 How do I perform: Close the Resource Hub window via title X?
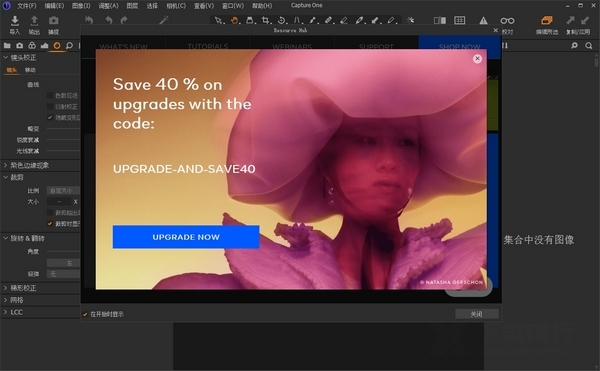(x=496, y=30)
